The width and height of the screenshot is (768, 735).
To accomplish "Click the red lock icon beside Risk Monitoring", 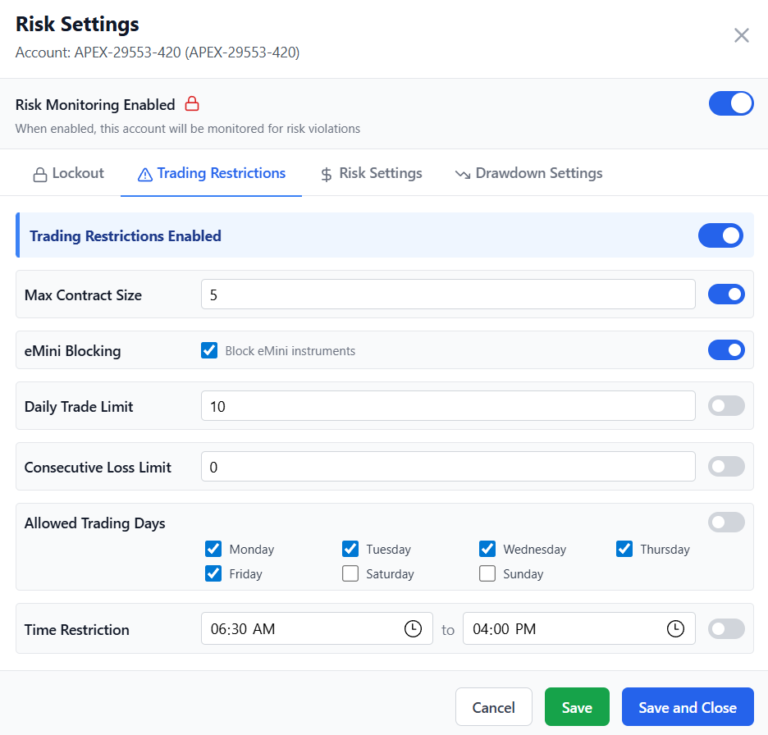I will [192, 104].
